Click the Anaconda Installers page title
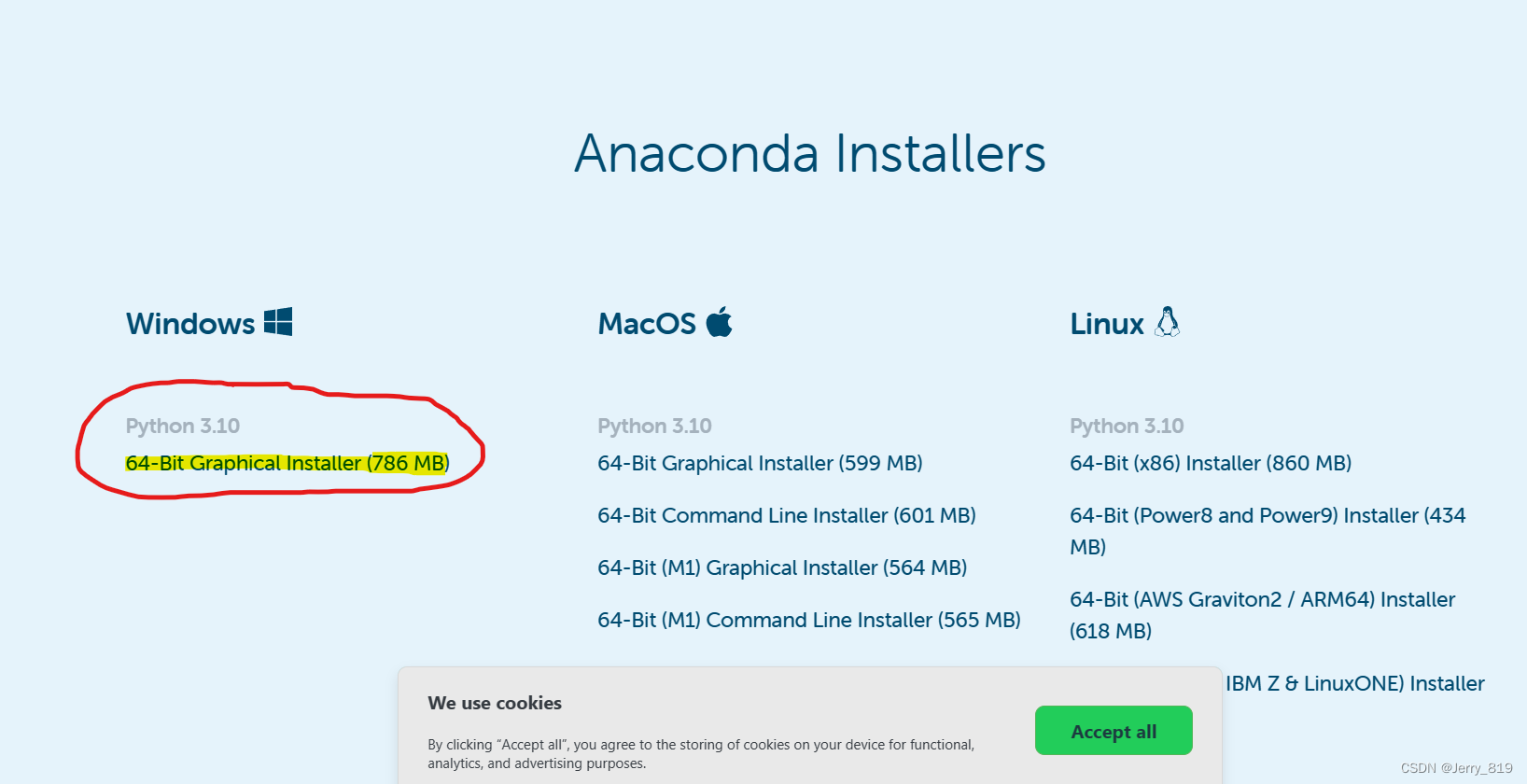This screenshot has width=1527, height=784. pyautogui.click(x=809, y=154)
